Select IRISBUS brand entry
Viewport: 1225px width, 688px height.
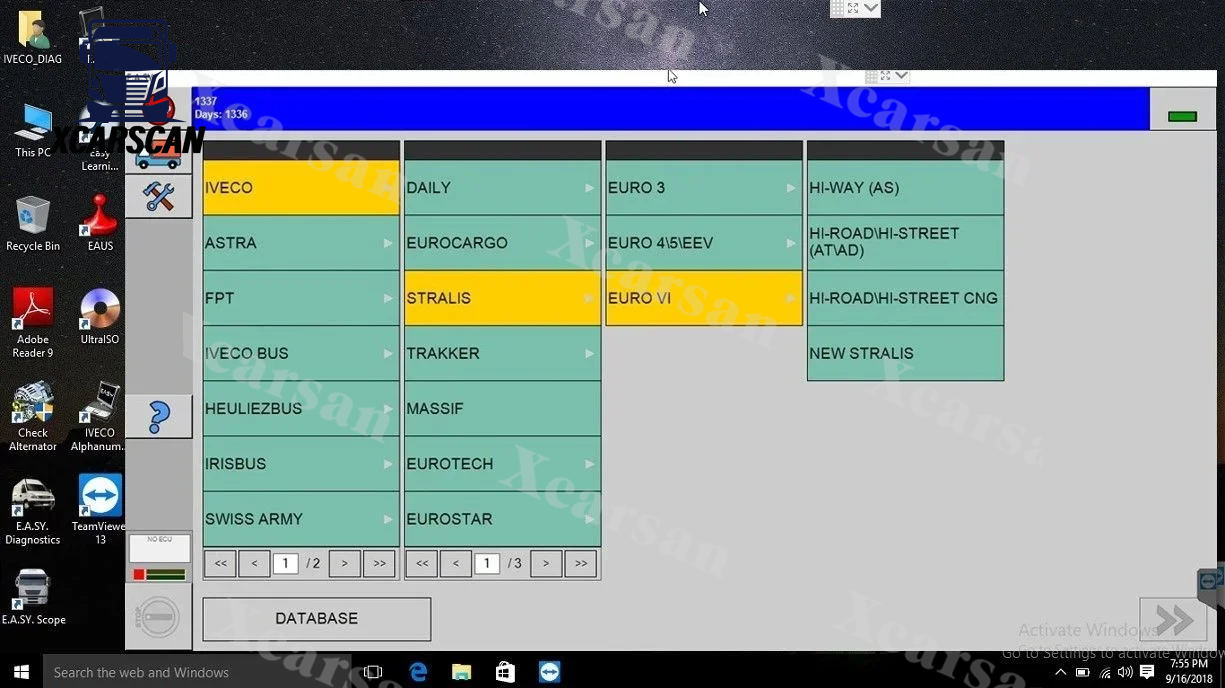[x=301, y=464]
